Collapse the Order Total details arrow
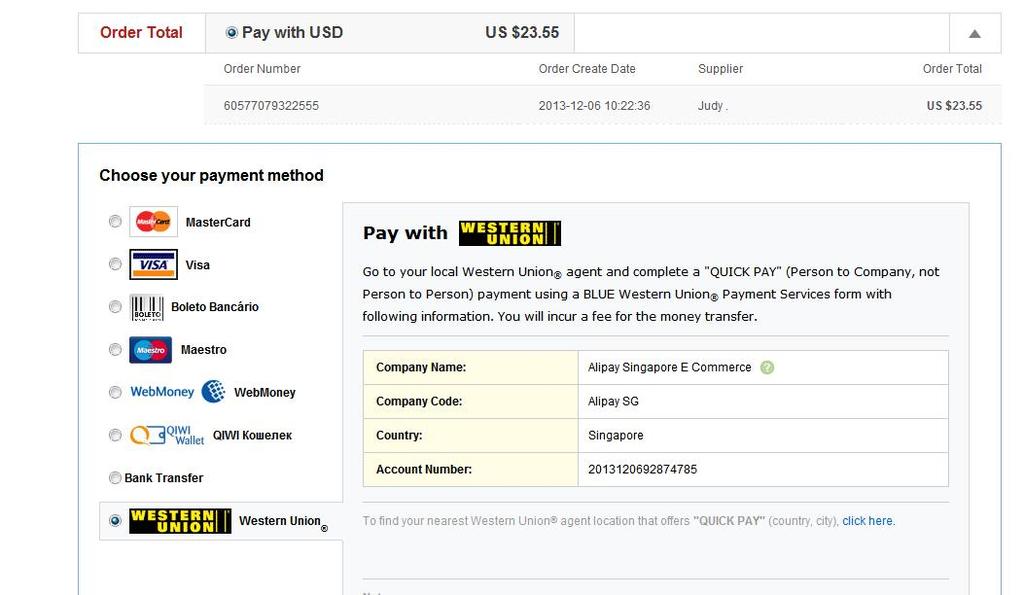Screen dimensions: 1024x595 (974, 33)
